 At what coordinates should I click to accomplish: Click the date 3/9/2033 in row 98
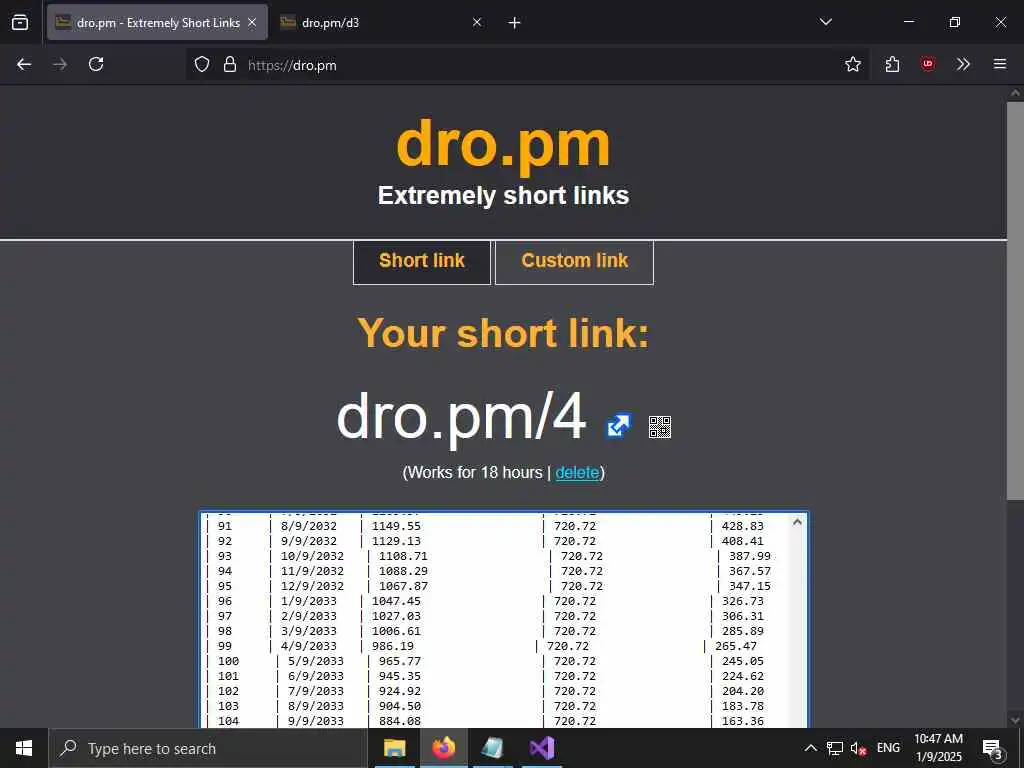click(309, 632)
